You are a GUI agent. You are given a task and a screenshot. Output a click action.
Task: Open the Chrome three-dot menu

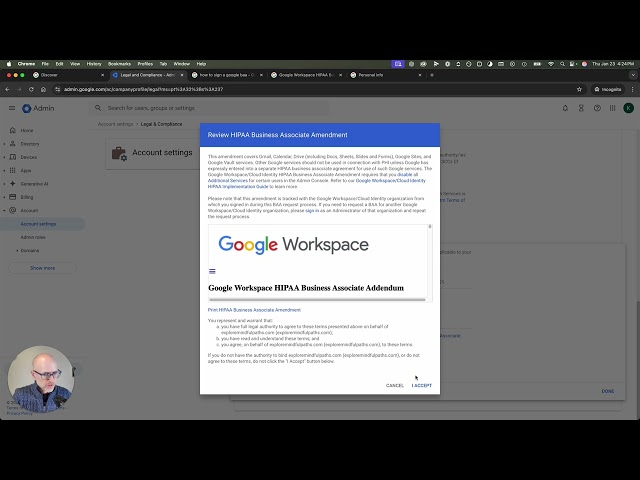coord(633,89)
